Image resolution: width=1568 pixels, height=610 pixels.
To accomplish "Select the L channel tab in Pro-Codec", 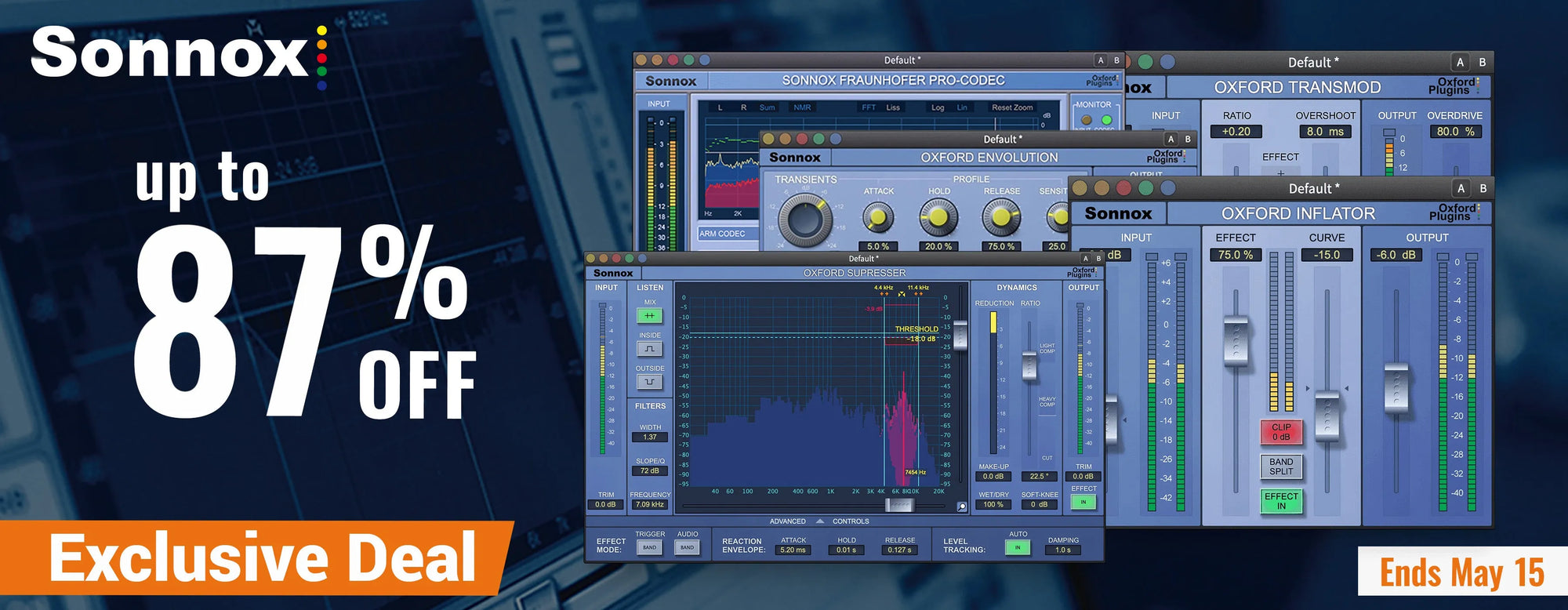I will coord(720,107).
